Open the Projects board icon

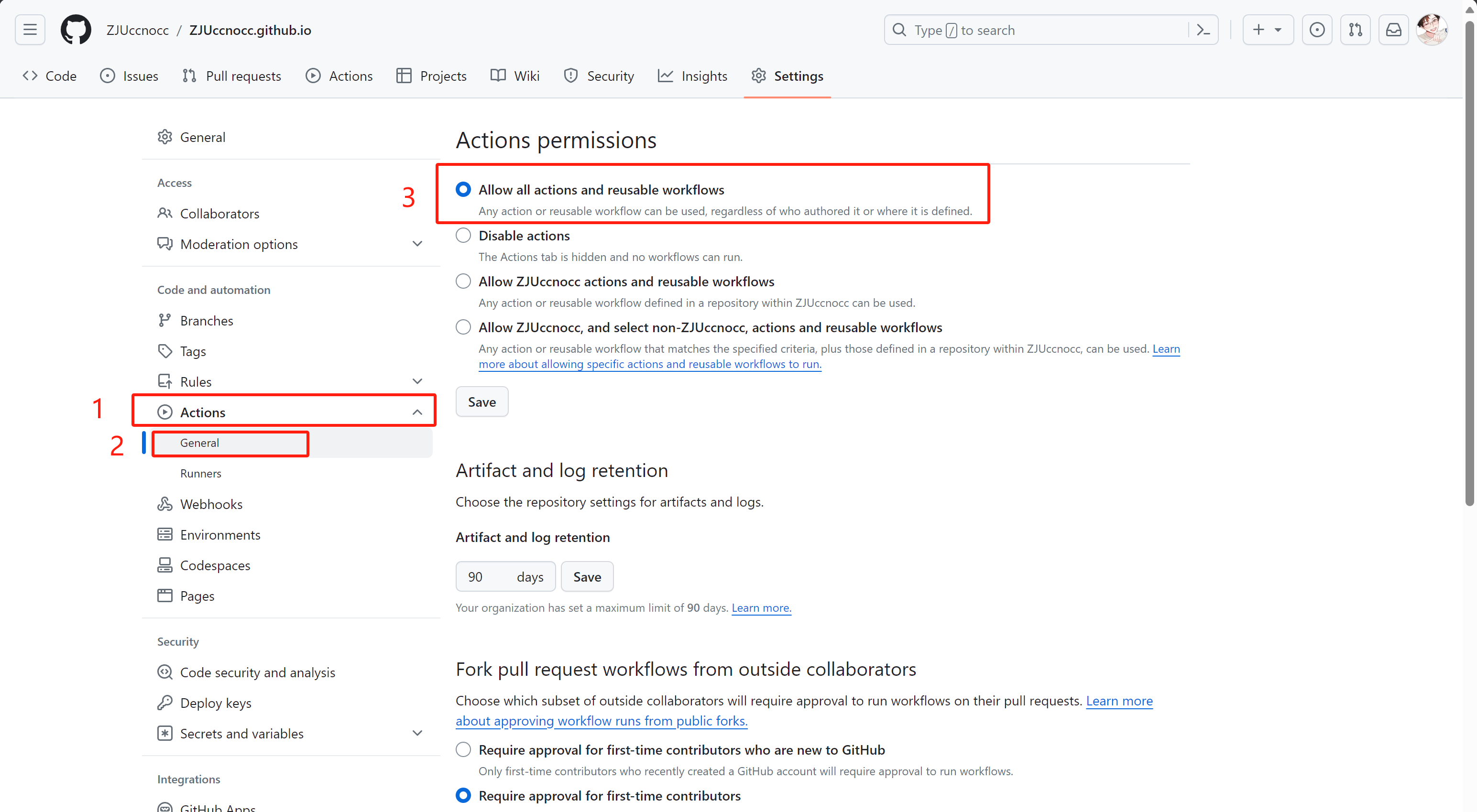(x=404, y=75)
